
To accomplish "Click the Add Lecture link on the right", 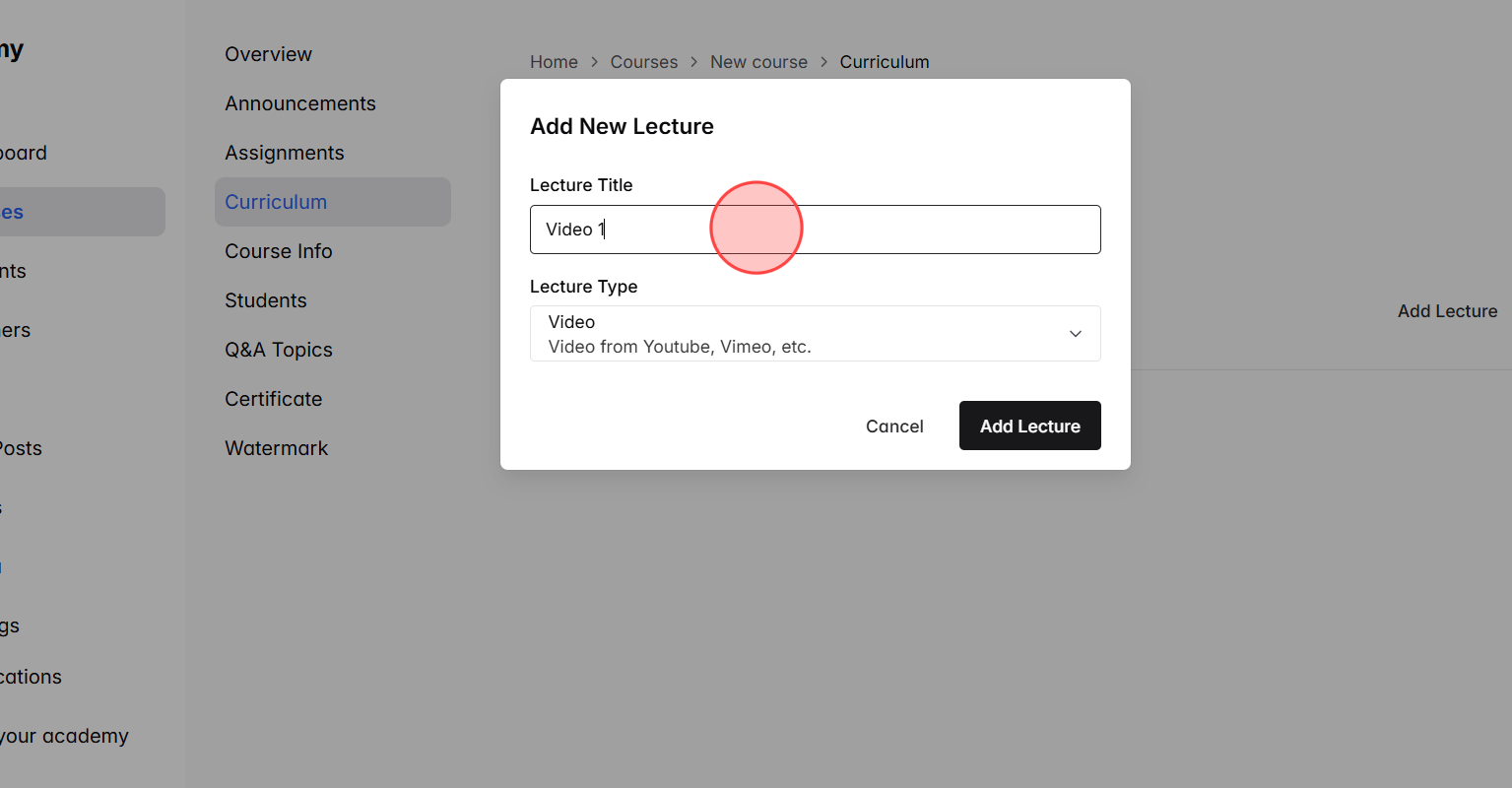I will pos(1447,310).
